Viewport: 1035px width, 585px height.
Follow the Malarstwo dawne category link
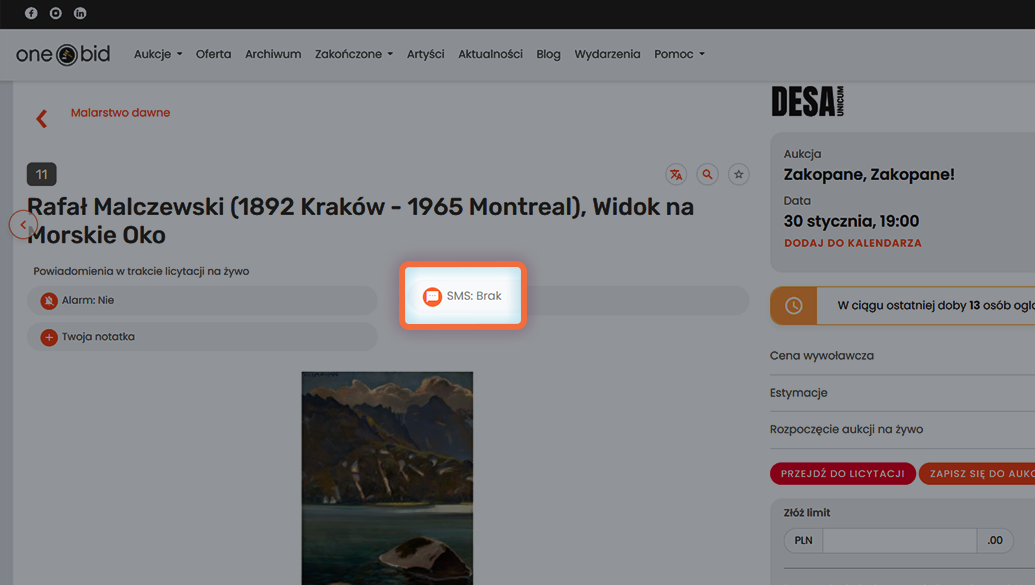click(x=120, y=112)
